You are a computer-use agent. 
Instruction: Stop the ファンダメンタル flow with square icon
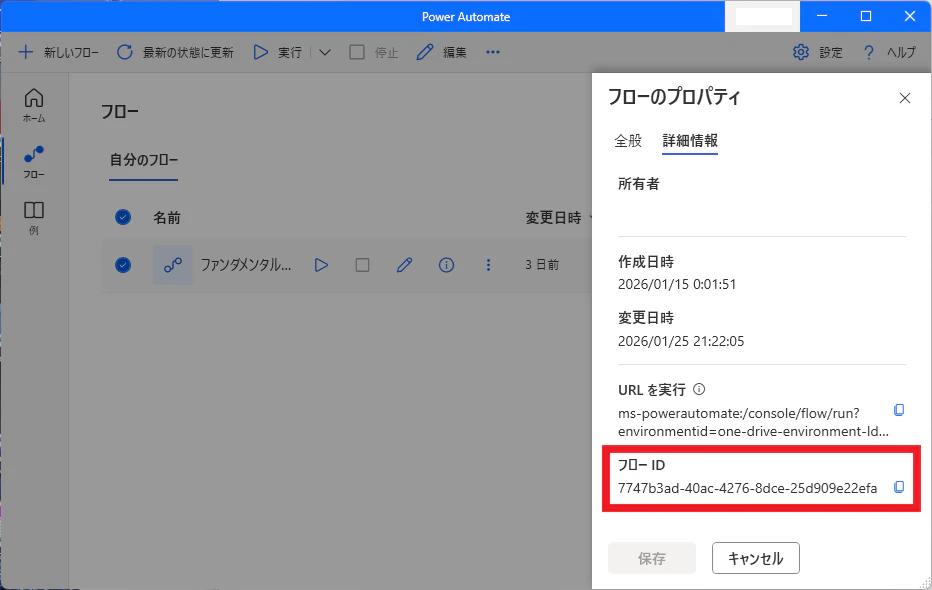(x=363, y=265)
